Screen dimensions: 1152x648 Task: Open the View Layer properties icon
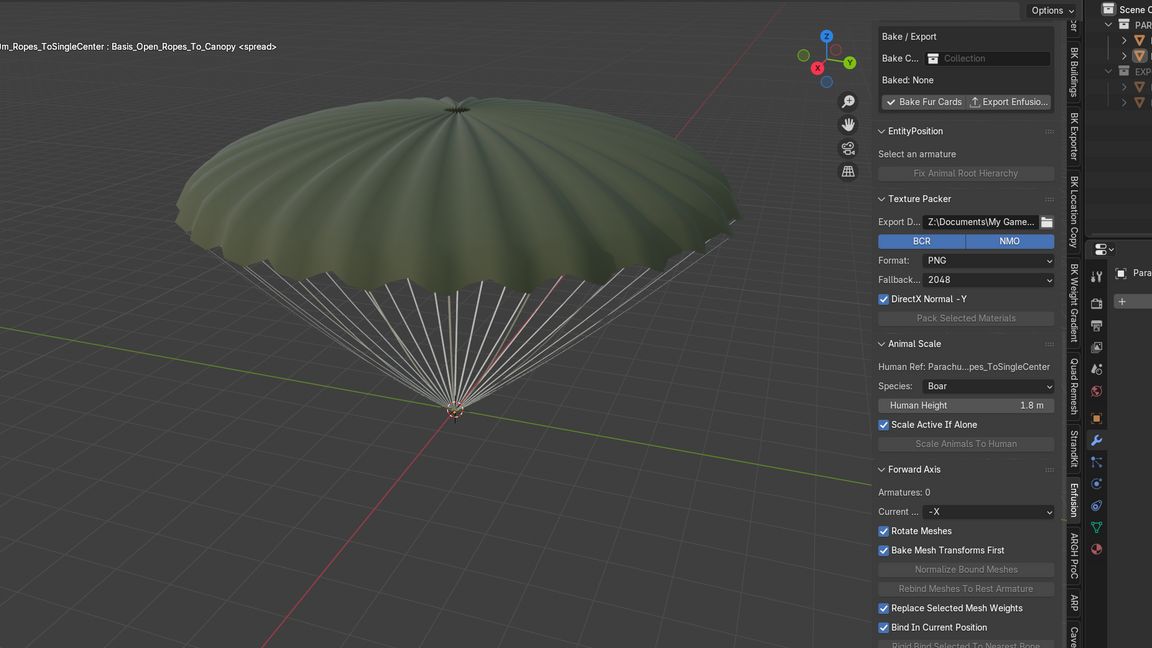point(1096,347)
